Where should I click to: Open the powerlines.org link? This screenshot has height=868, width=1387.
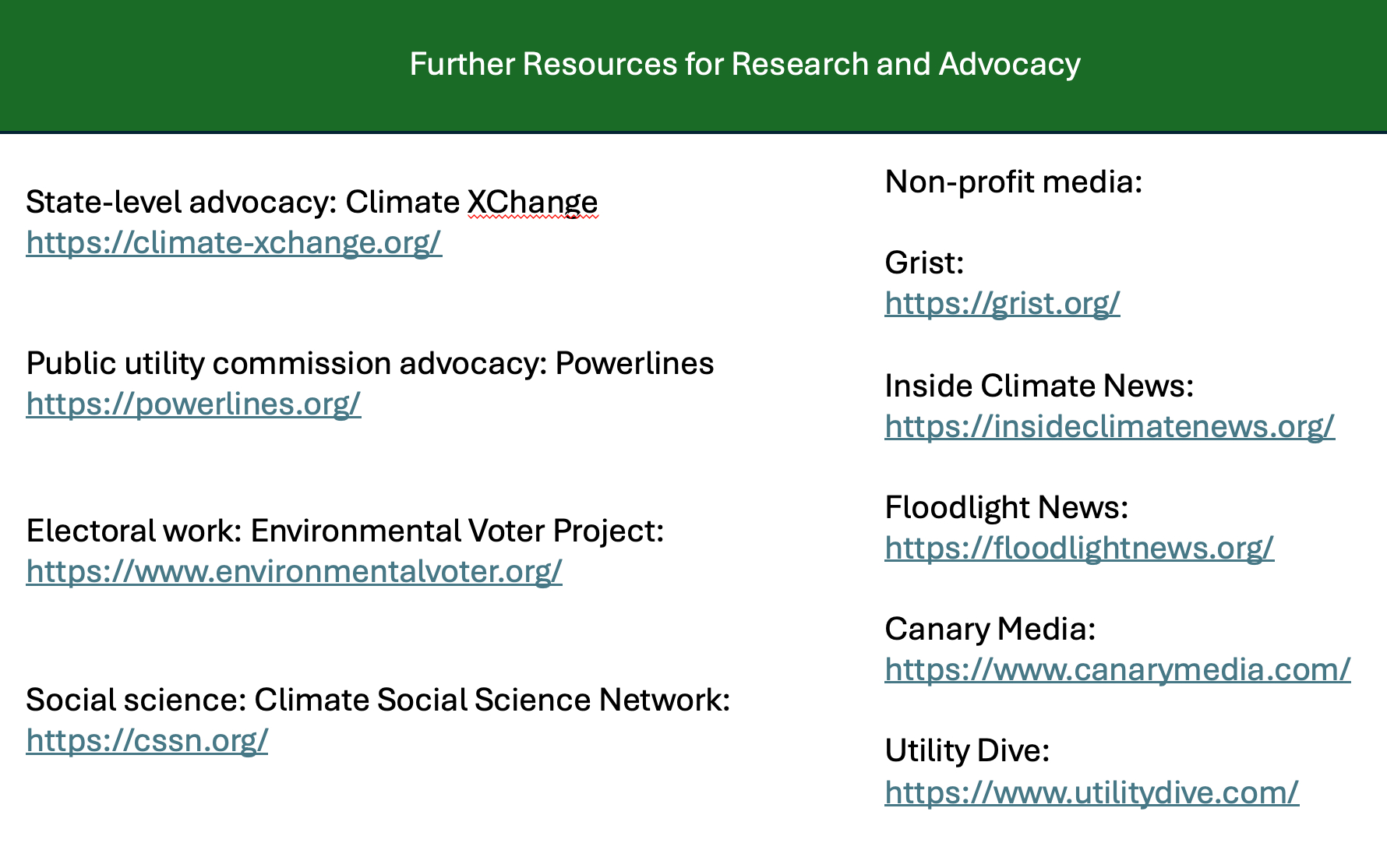(193, 404)
